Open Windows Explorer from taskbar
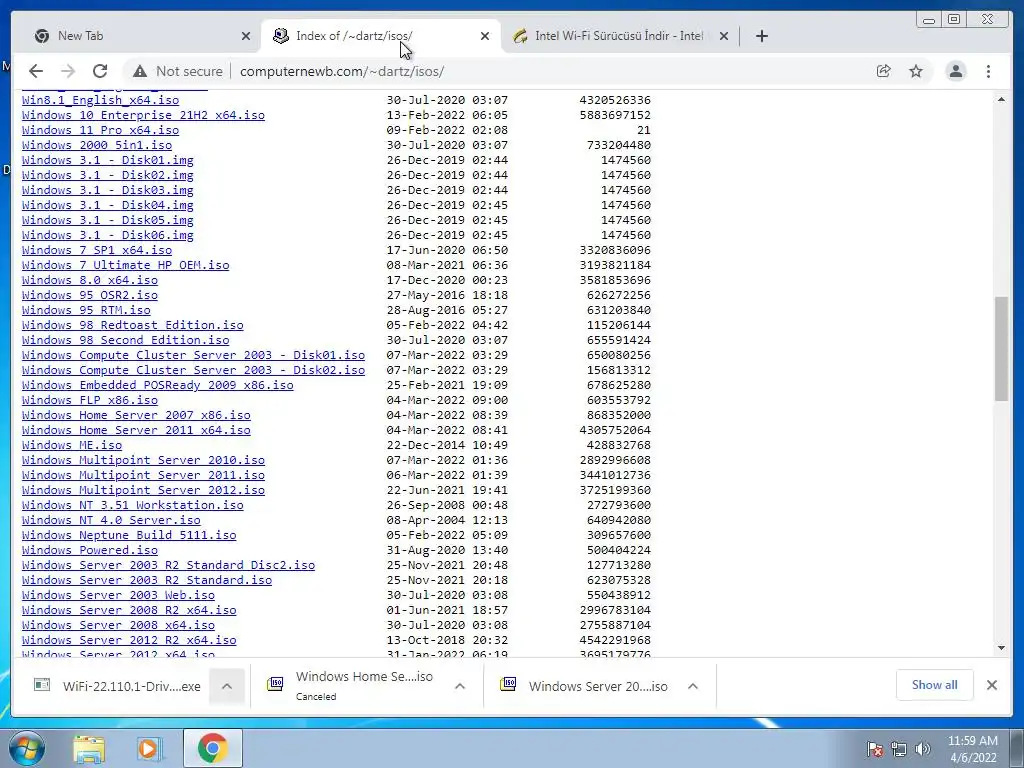Viewport: 1024px width, 768px height. tap(89, 748)
